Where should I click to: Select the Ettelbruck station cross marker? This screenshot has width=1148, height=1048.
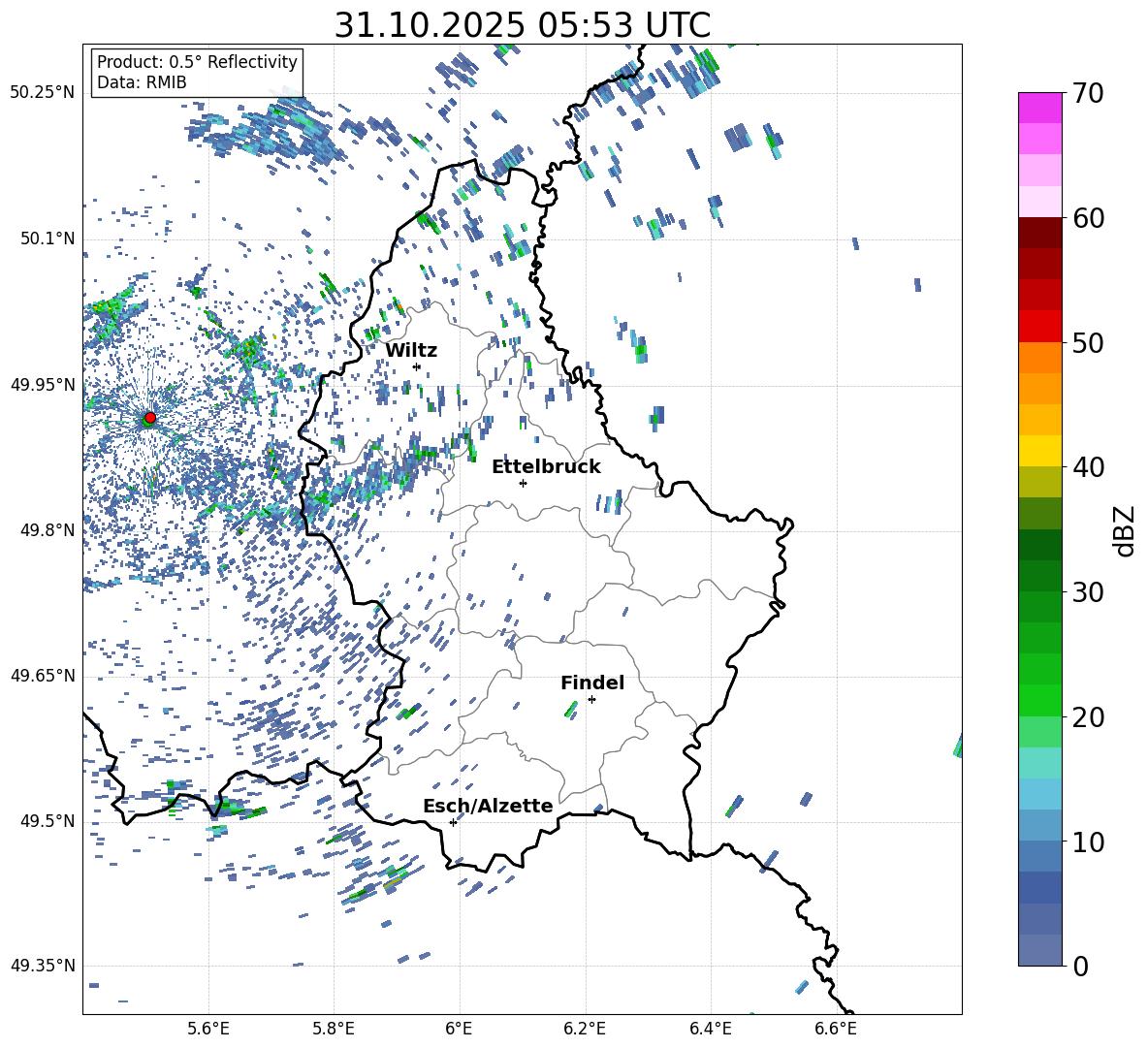523,483
